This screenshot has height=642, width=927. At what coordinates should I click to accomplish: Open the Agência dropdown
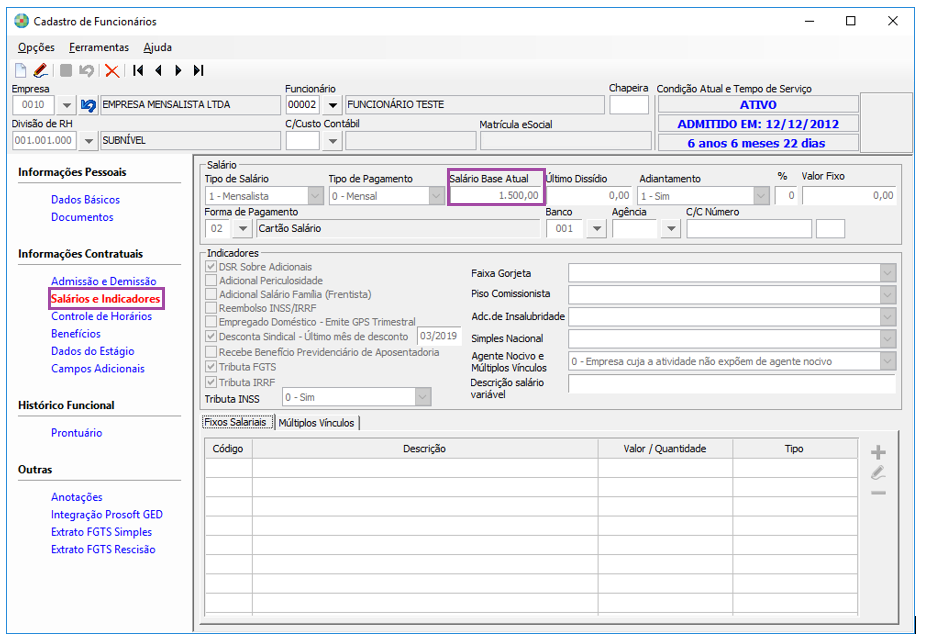pyautogui.click(x=671, y=229)
